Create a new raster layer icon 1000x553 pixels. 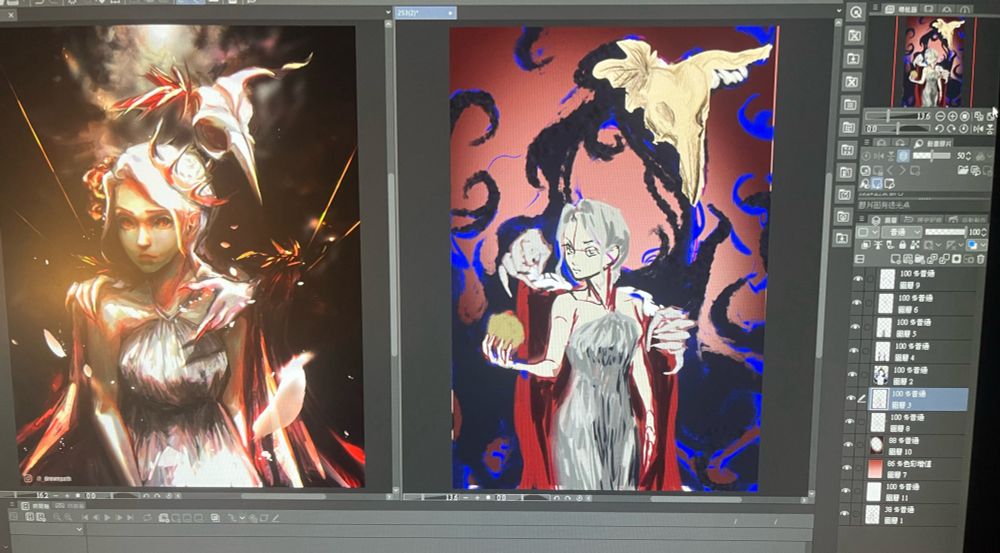coord(895,259)
